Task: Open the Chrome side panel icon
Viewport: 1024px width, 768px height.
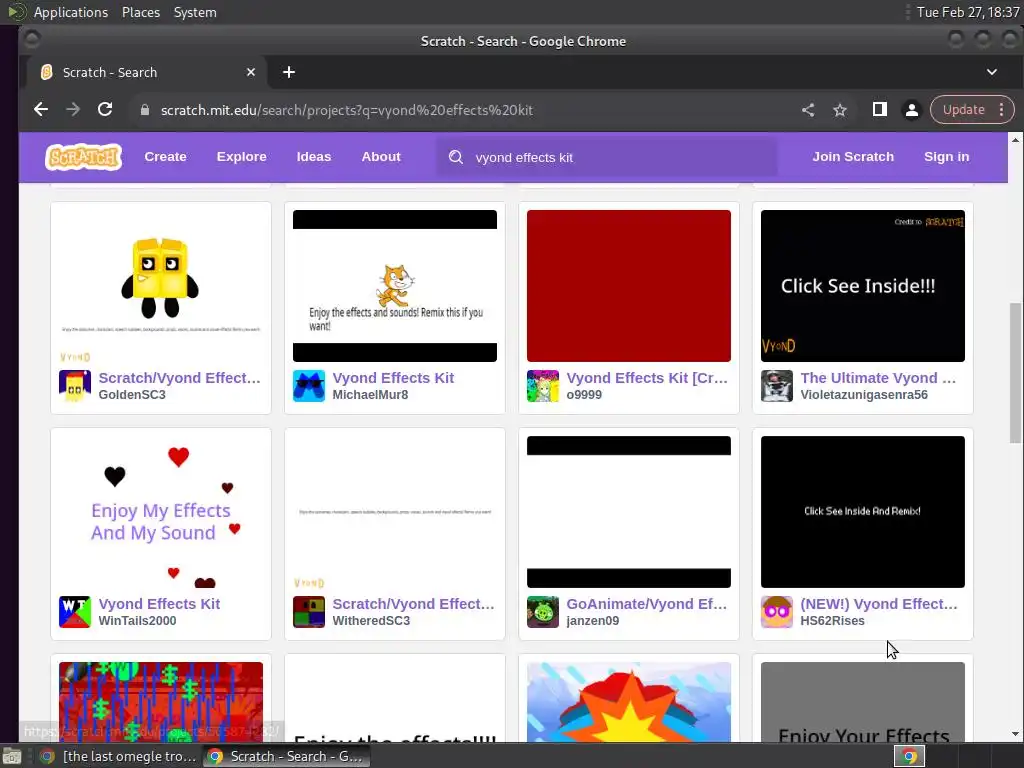Action: (x=880, y=110)
